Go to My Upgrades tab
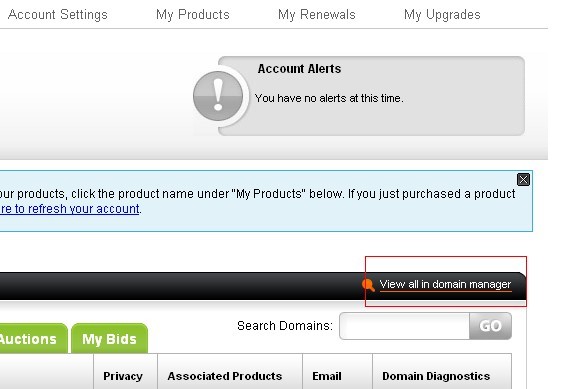 click(x=442, y=15)
